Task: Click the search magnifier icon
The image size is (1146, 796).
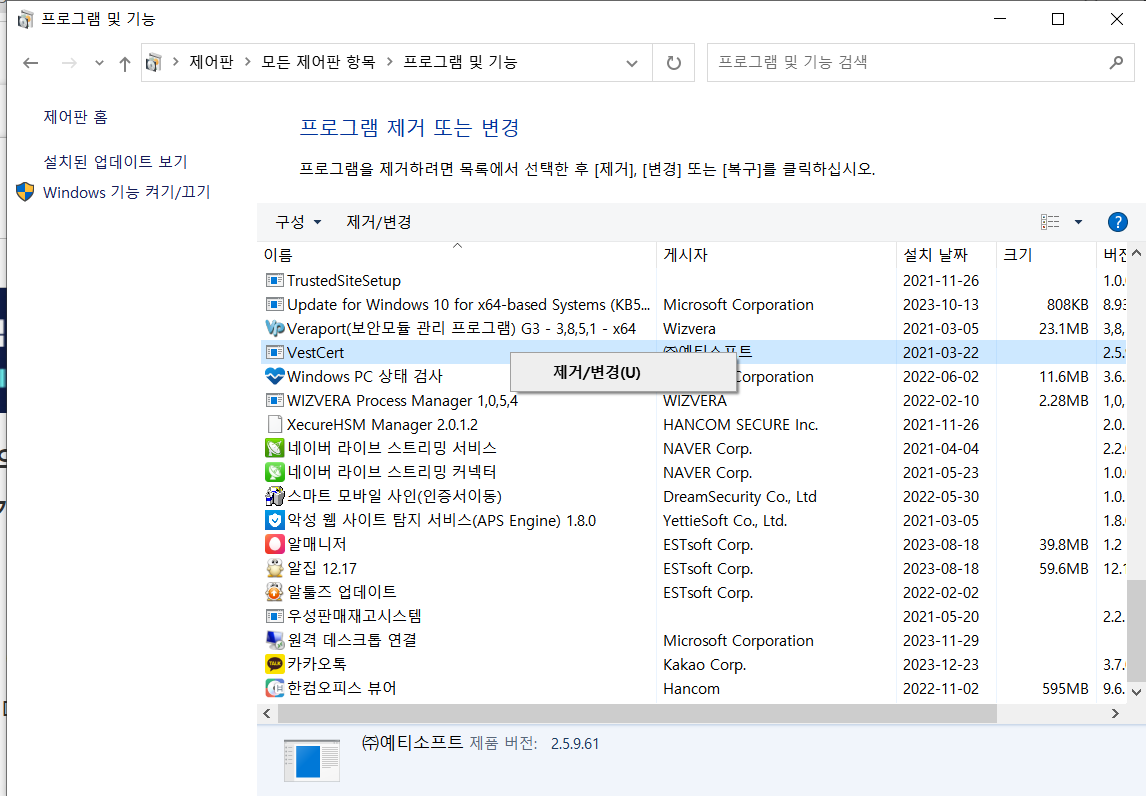Action: tap(1116, 63)
